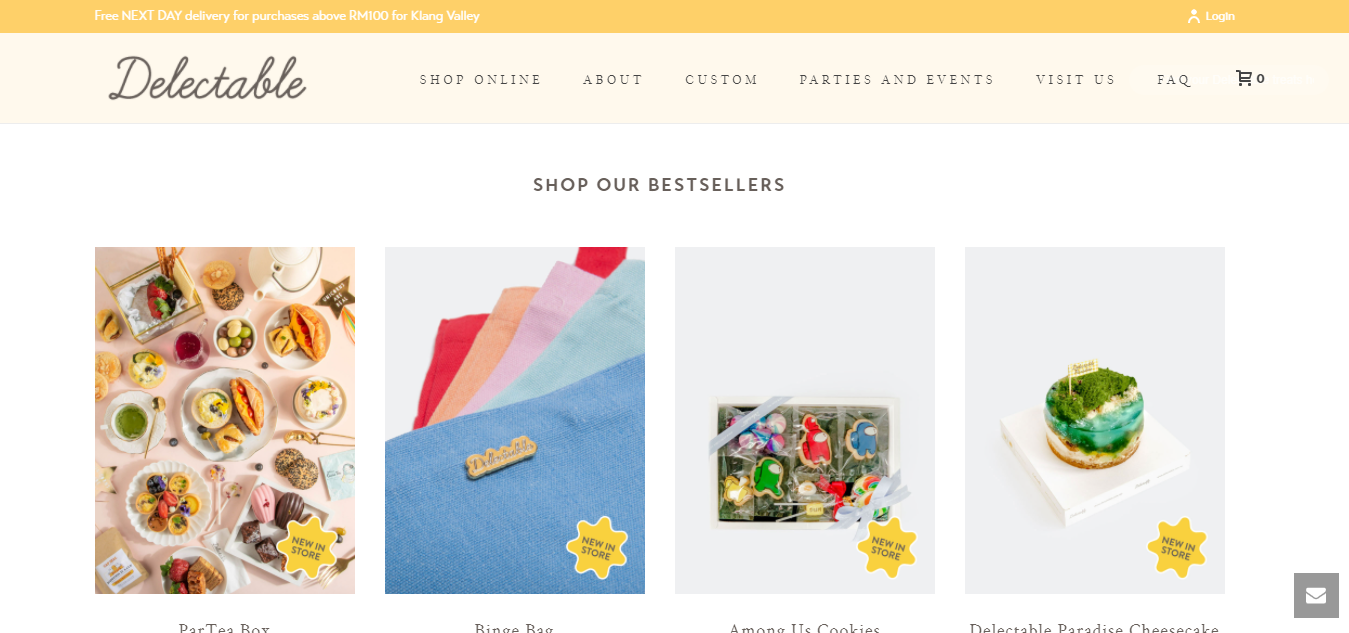Open the Binge Bag product image

click(x=515, y=420)
